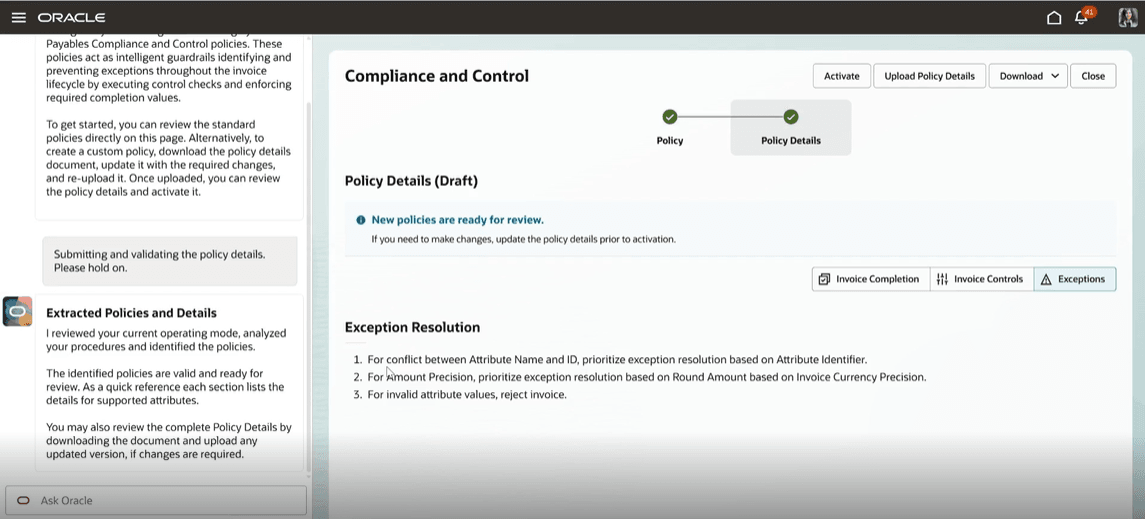Go to the Home icon
Image resolution: width=1145 pixels, height=519 pixels.
(1054, 18)
